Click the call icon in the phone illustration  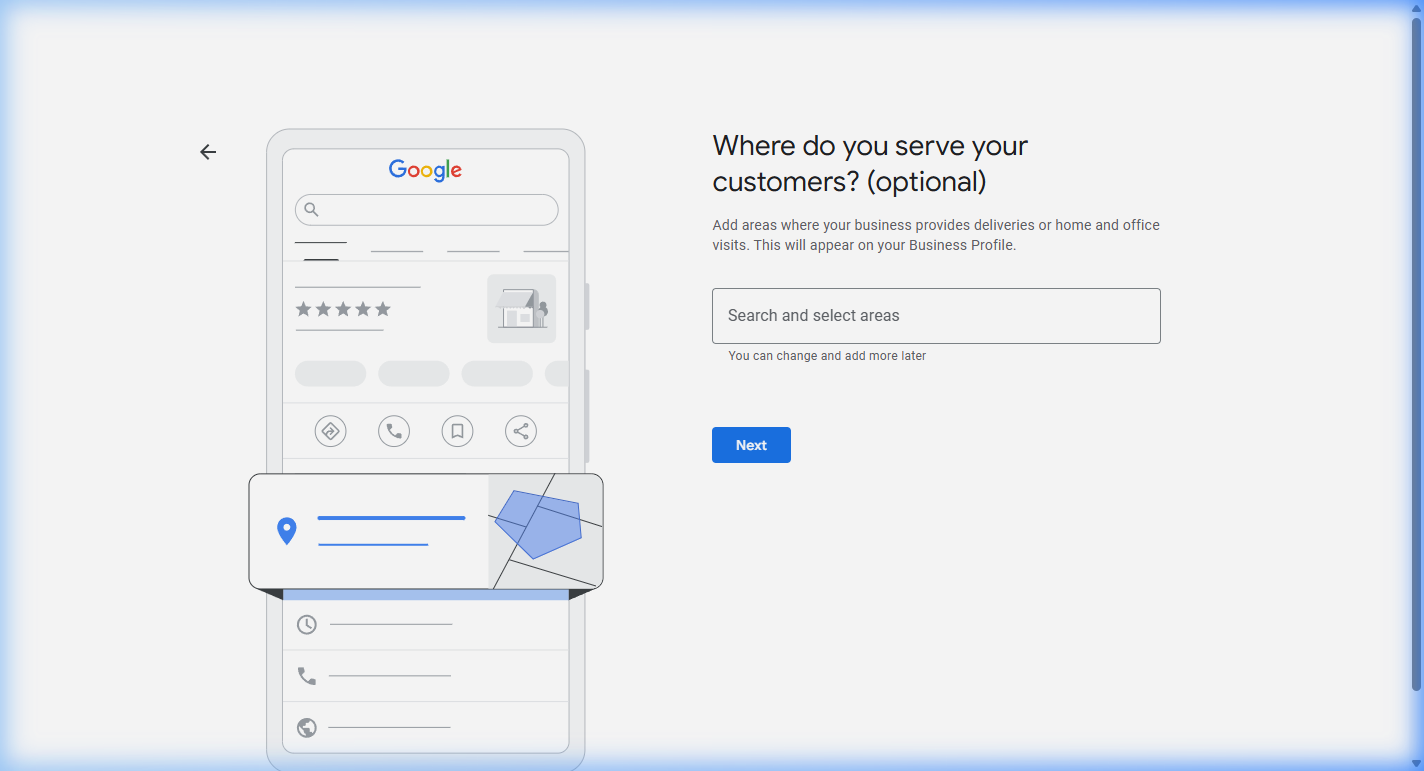393,430
